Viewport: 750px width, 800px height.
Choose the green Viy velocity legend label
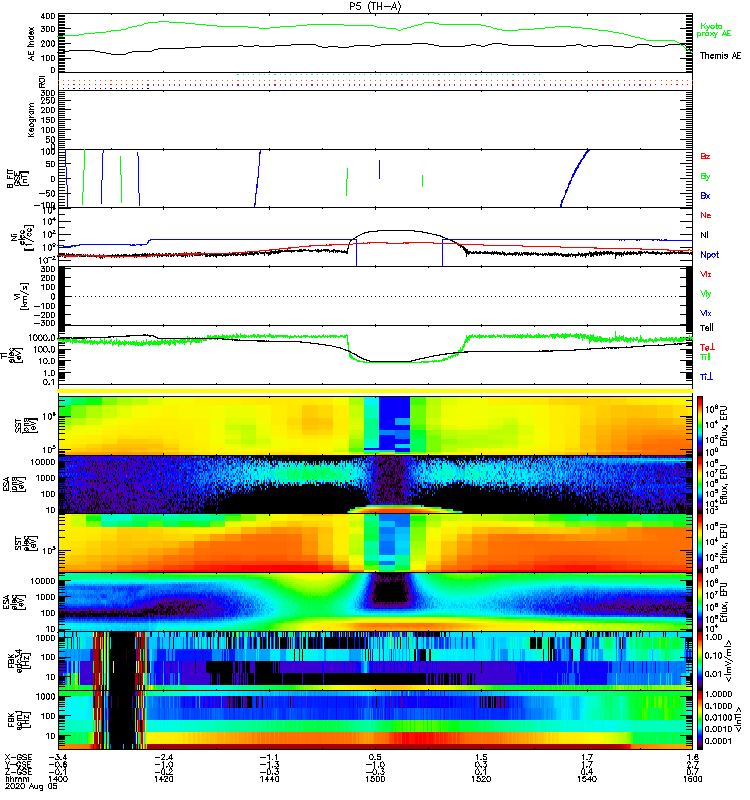[706, 293]
